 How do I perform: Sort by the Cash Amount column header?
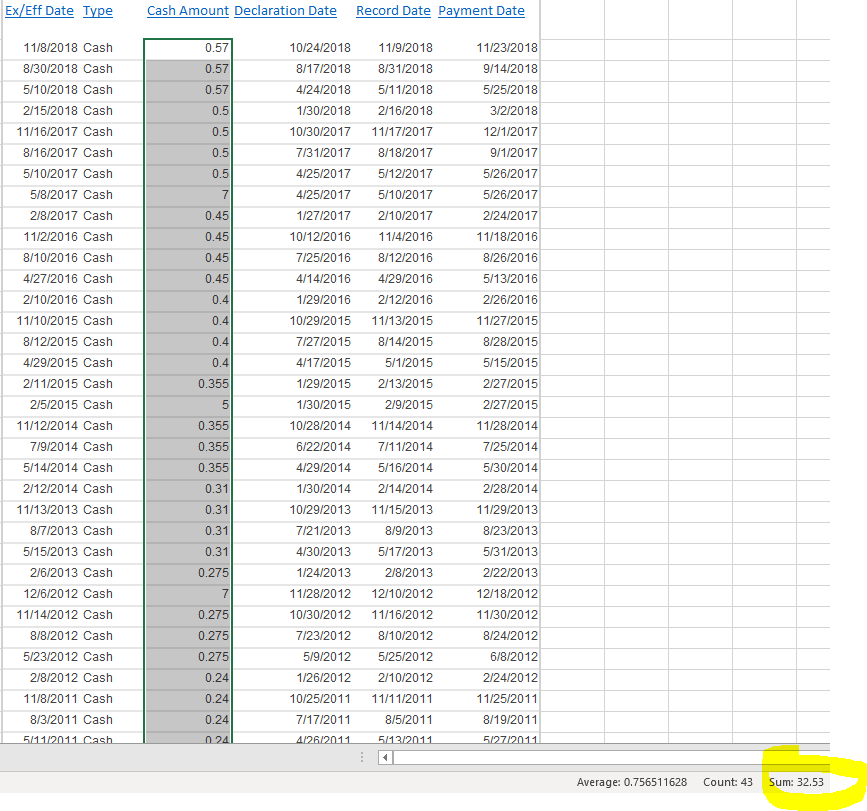pyautogui.click(x=188, y=11)
